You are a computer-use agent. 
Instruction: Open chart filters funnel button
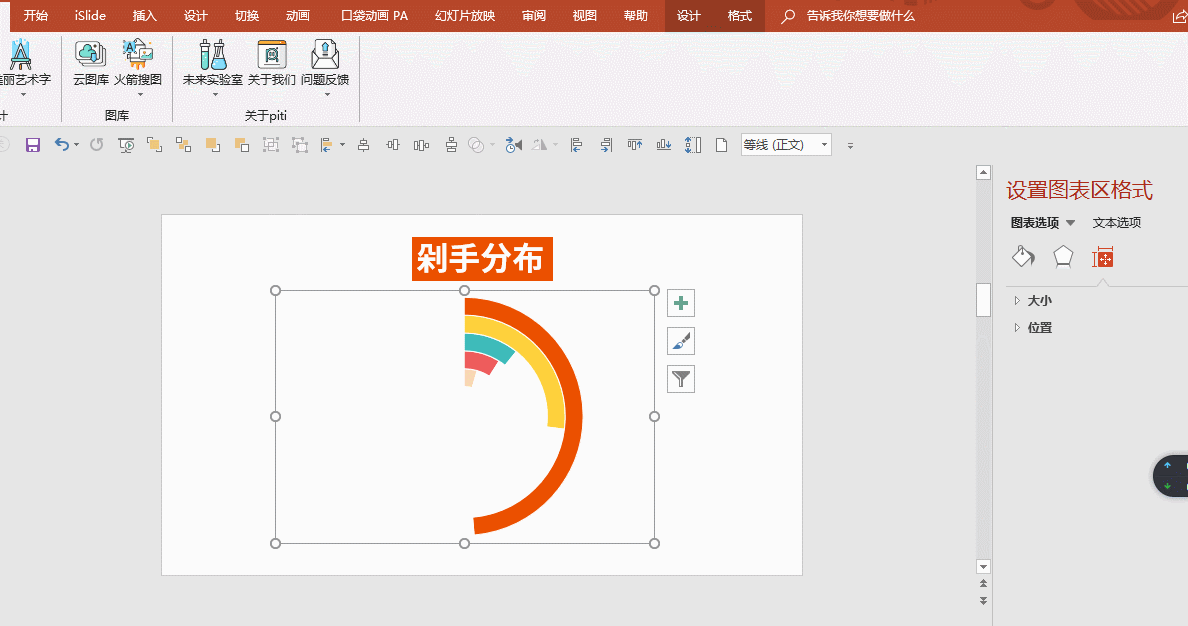[x=681, y=379]
